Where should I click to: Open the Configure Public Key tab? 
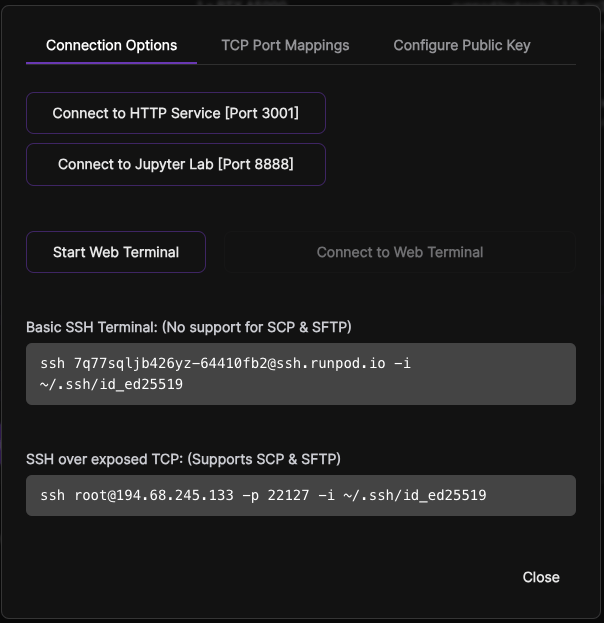[461, 45]
